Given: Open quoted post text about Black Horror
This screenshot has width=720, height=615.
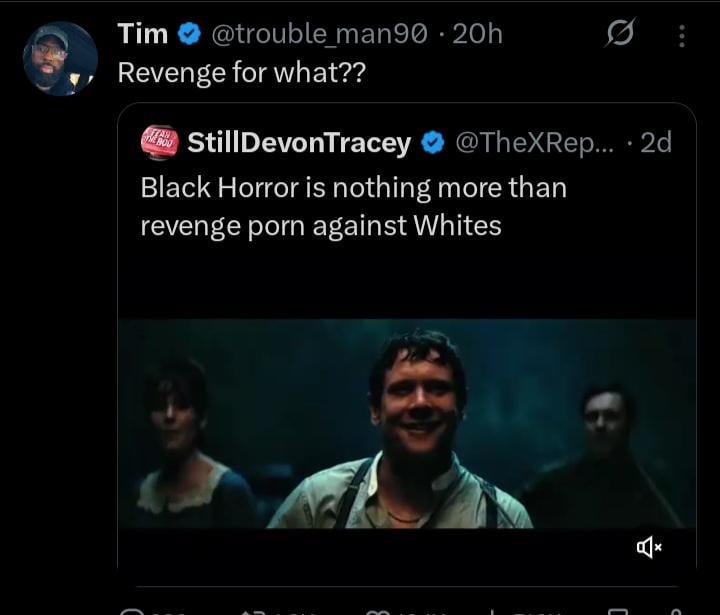Looking at the screenshot, I should (x=352, y=206).
